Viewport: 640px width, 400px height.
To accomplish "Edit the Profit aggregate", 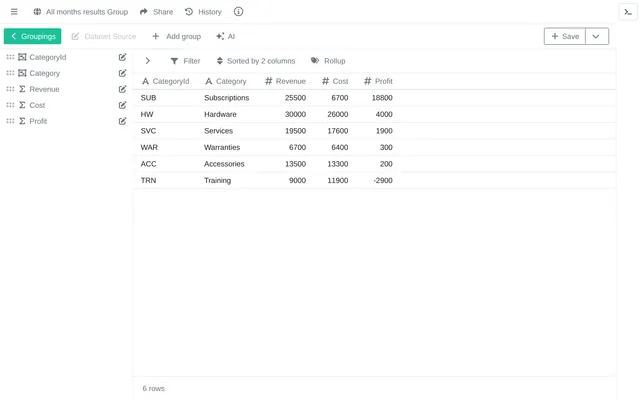I will 122,121.
